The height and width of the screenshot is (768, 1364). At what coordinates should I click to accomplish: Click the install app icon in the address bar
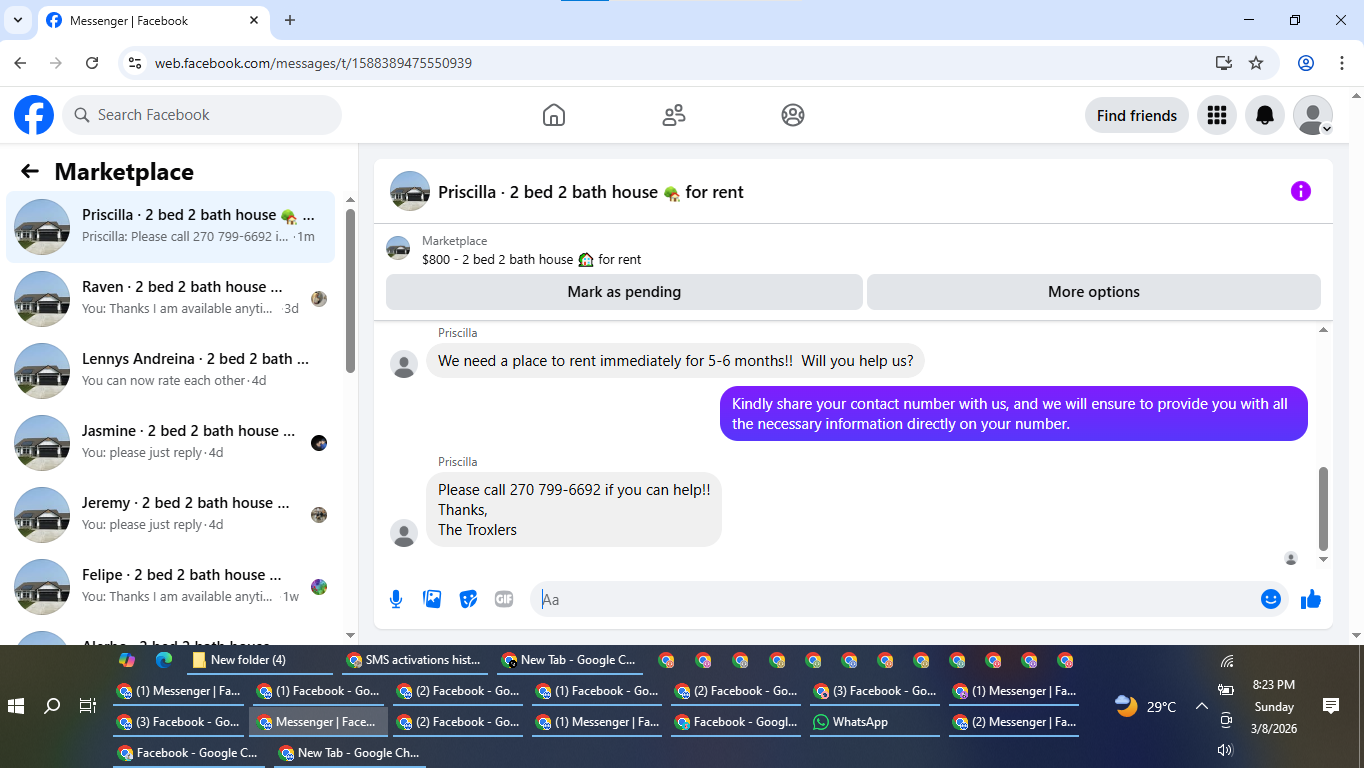1224,63
